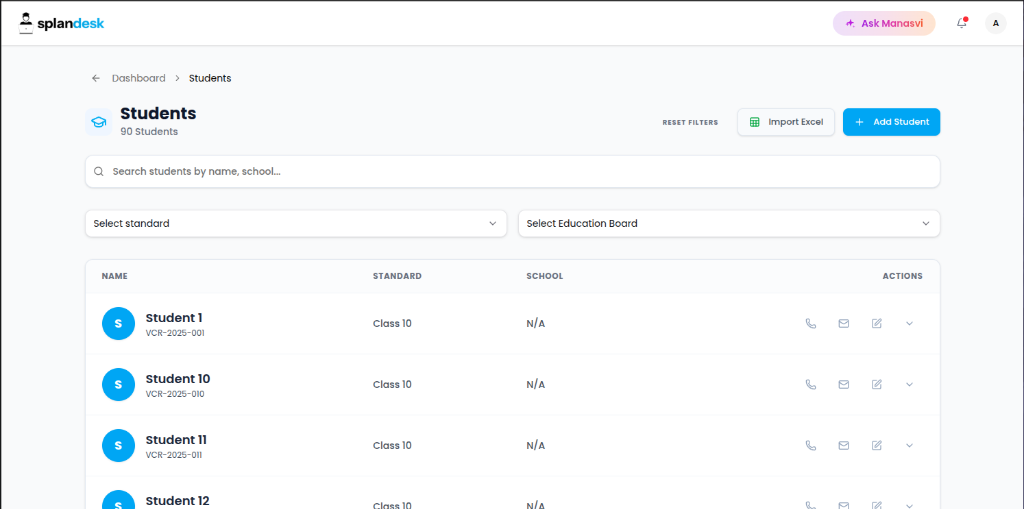Image resolution: width=1024 pixels, height=509 pixels.
Task: Open the Select Education Board dropdown
Action: 729,223
